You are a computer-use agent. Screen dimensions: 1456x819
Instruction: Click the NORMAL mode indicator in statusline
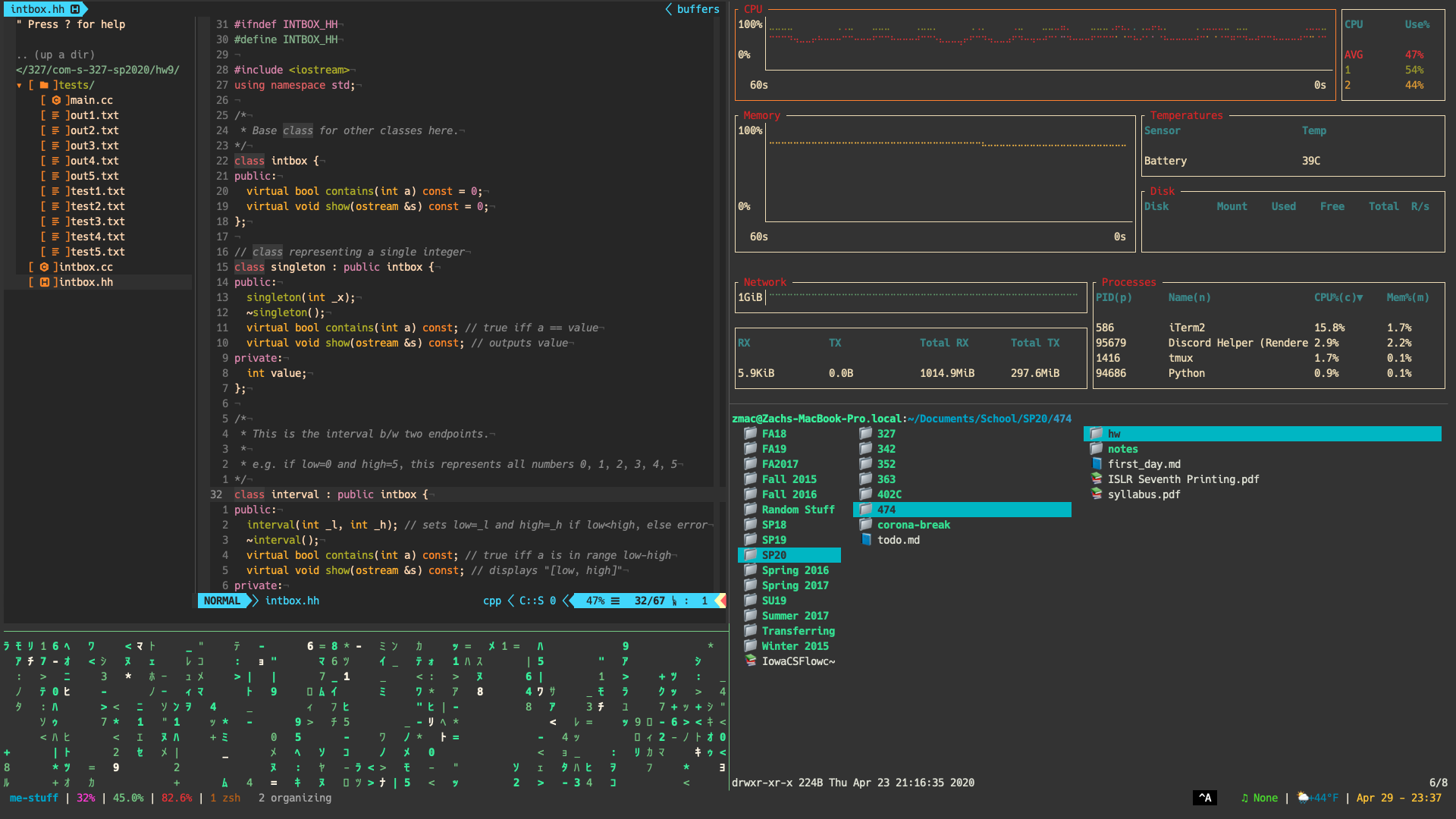(221, 601)
